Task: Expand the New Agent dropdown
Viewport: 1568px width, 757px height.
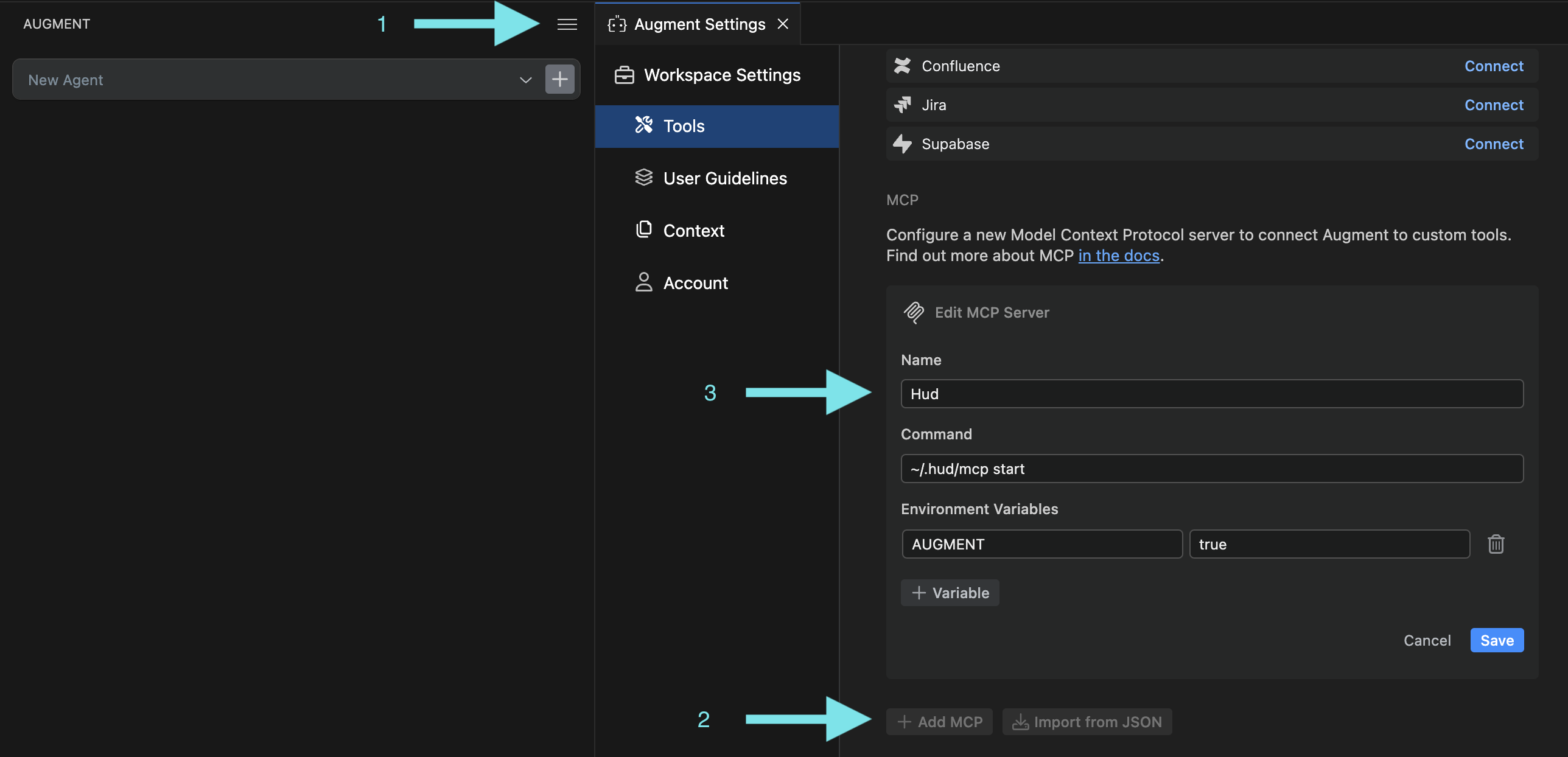Action: (x=525, y=80)
